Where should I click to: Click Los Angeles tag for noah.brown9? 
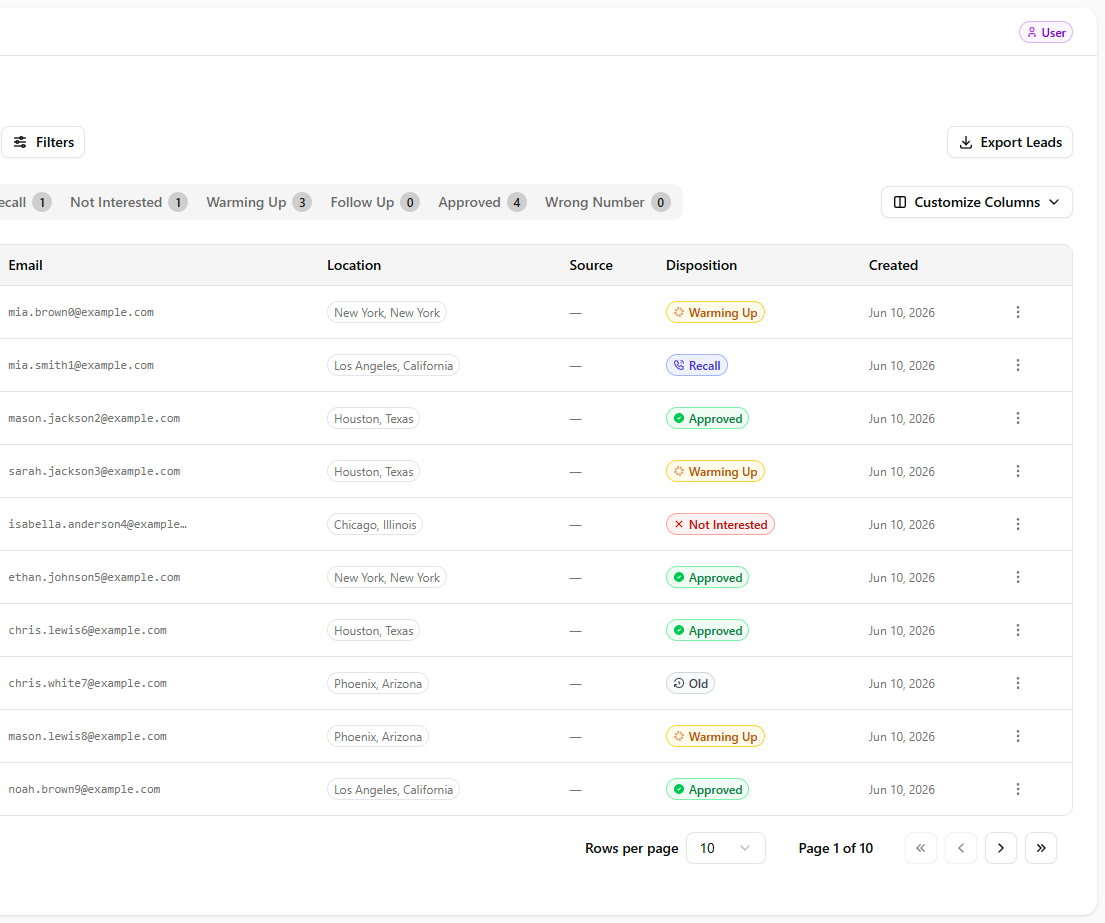[x=393, y=789]
